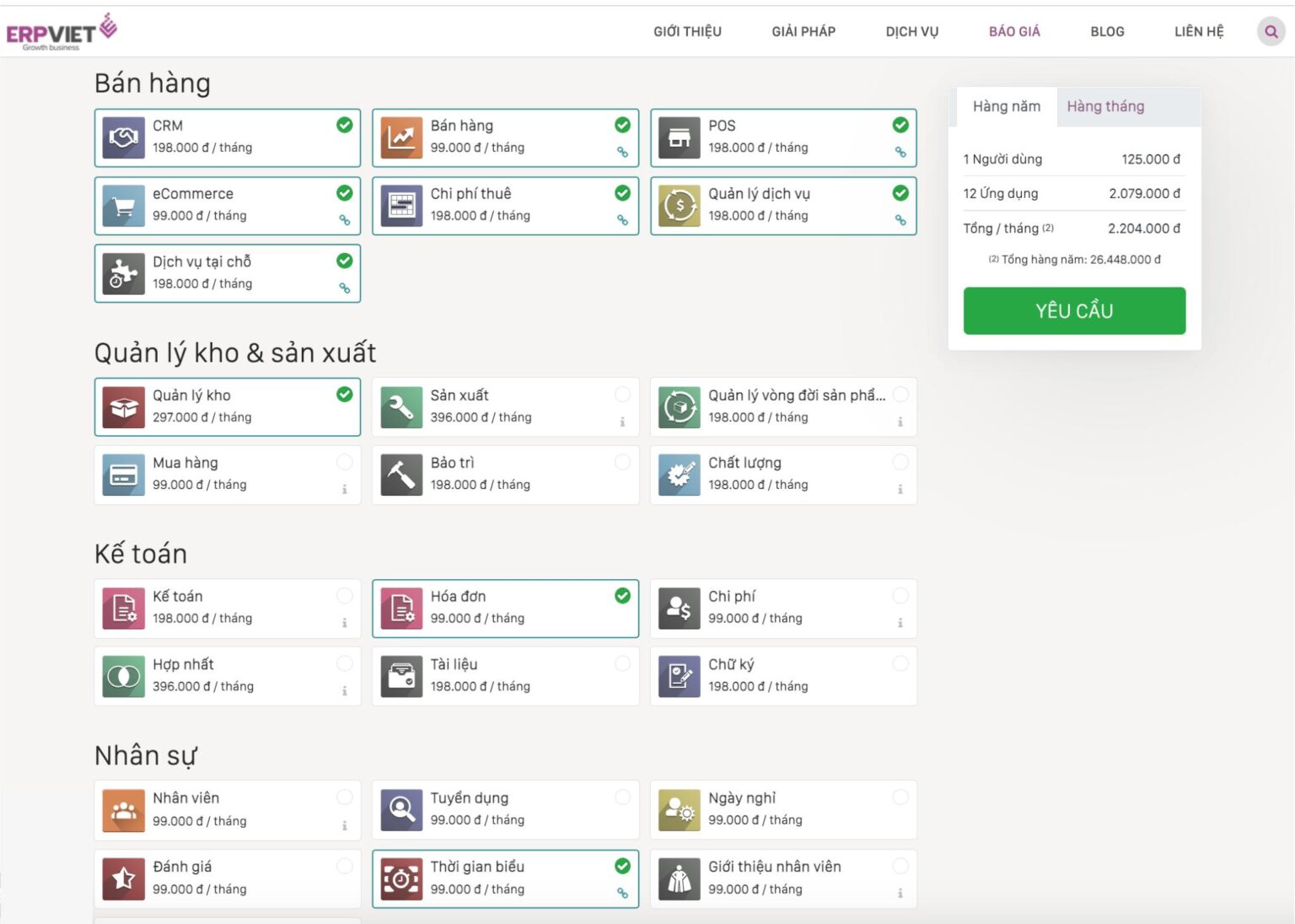This screenshot has height=924, width=1295.
Task: Open search with the magnifier icon
Action: (x=1271, y=32)
